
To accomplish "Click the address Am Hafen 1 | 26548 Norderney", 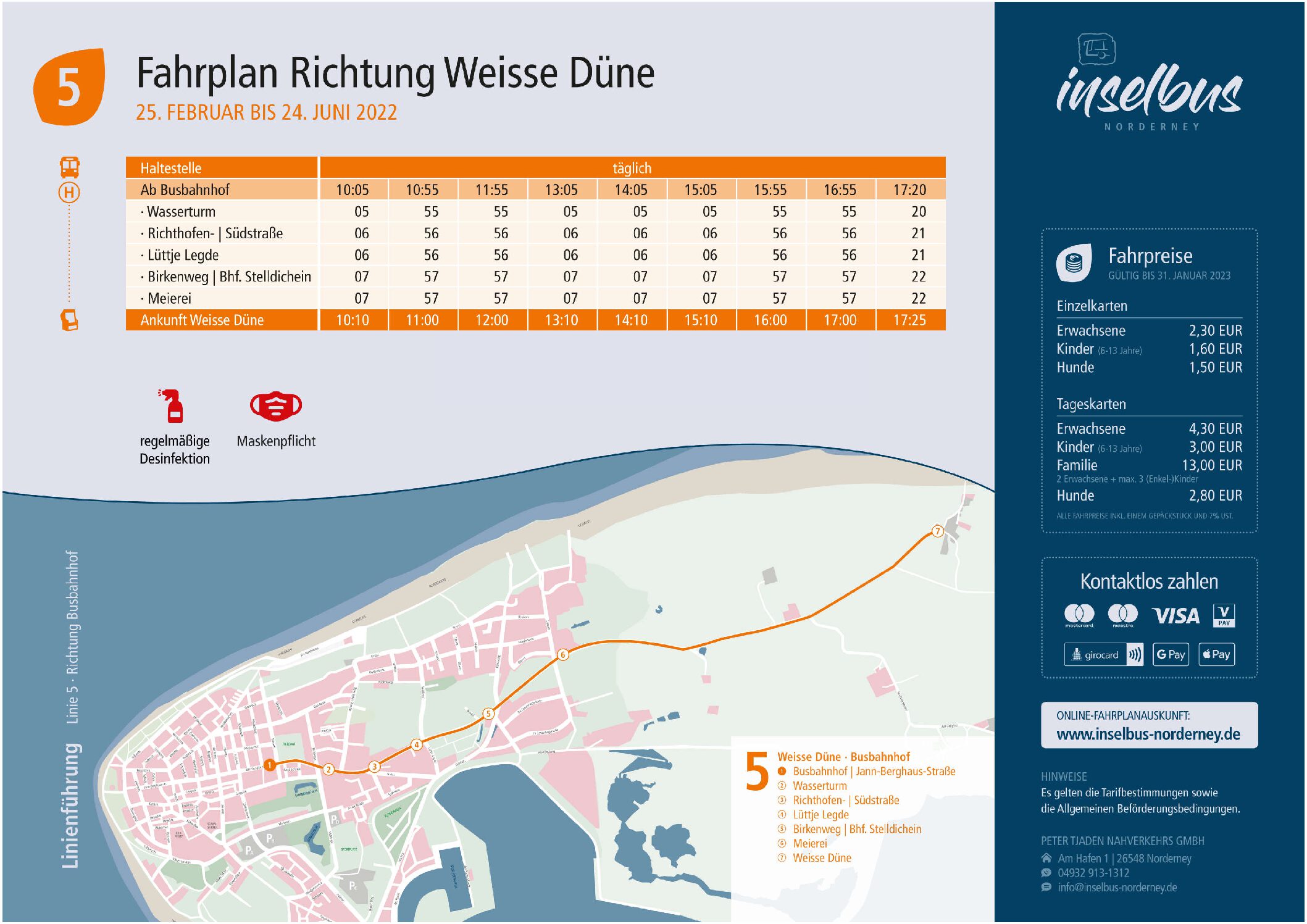I will [1124, 858].
